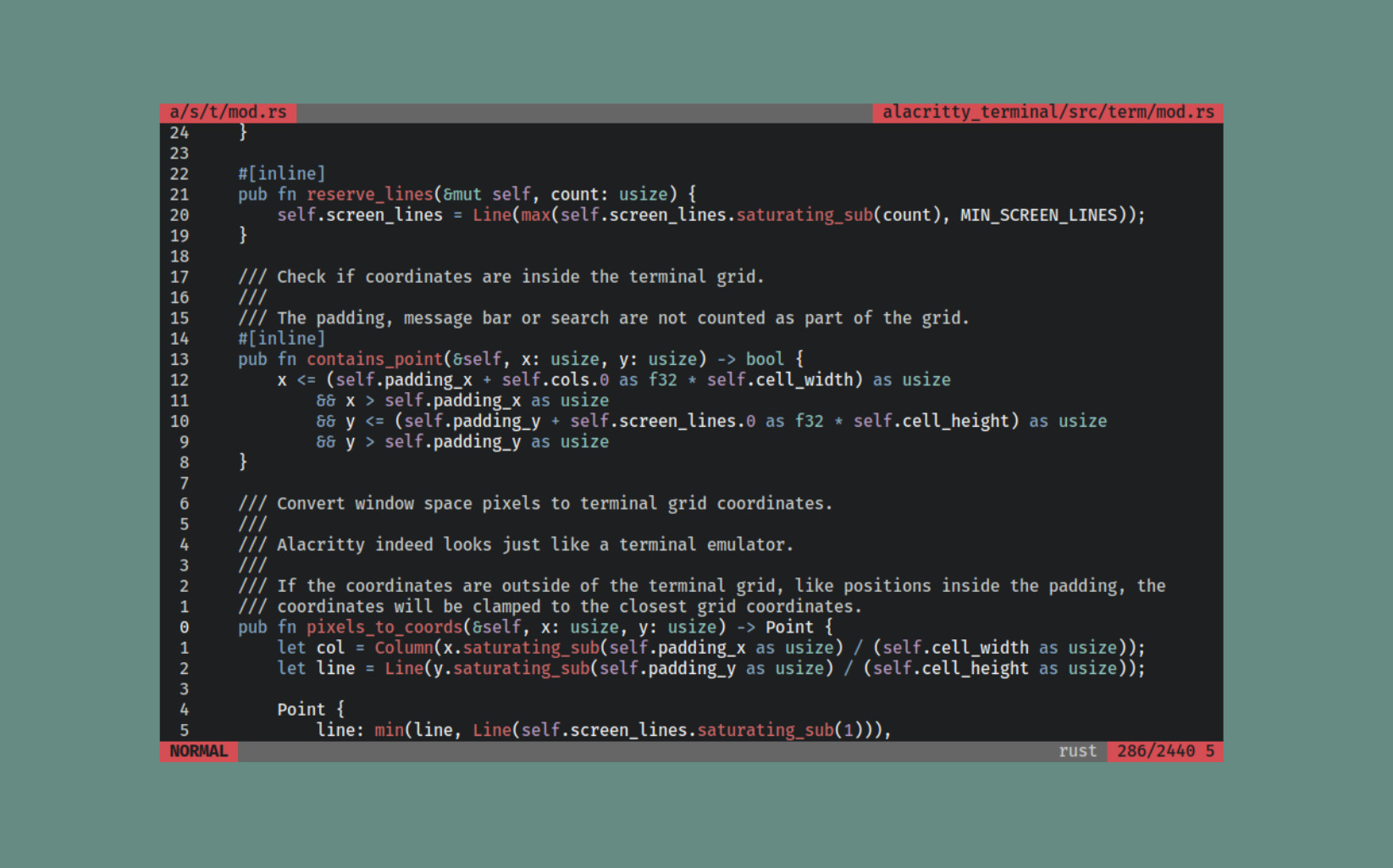
Task: Click the comment 'If the coordinates are outside of the terminal grid'
Action: [701, 586]
